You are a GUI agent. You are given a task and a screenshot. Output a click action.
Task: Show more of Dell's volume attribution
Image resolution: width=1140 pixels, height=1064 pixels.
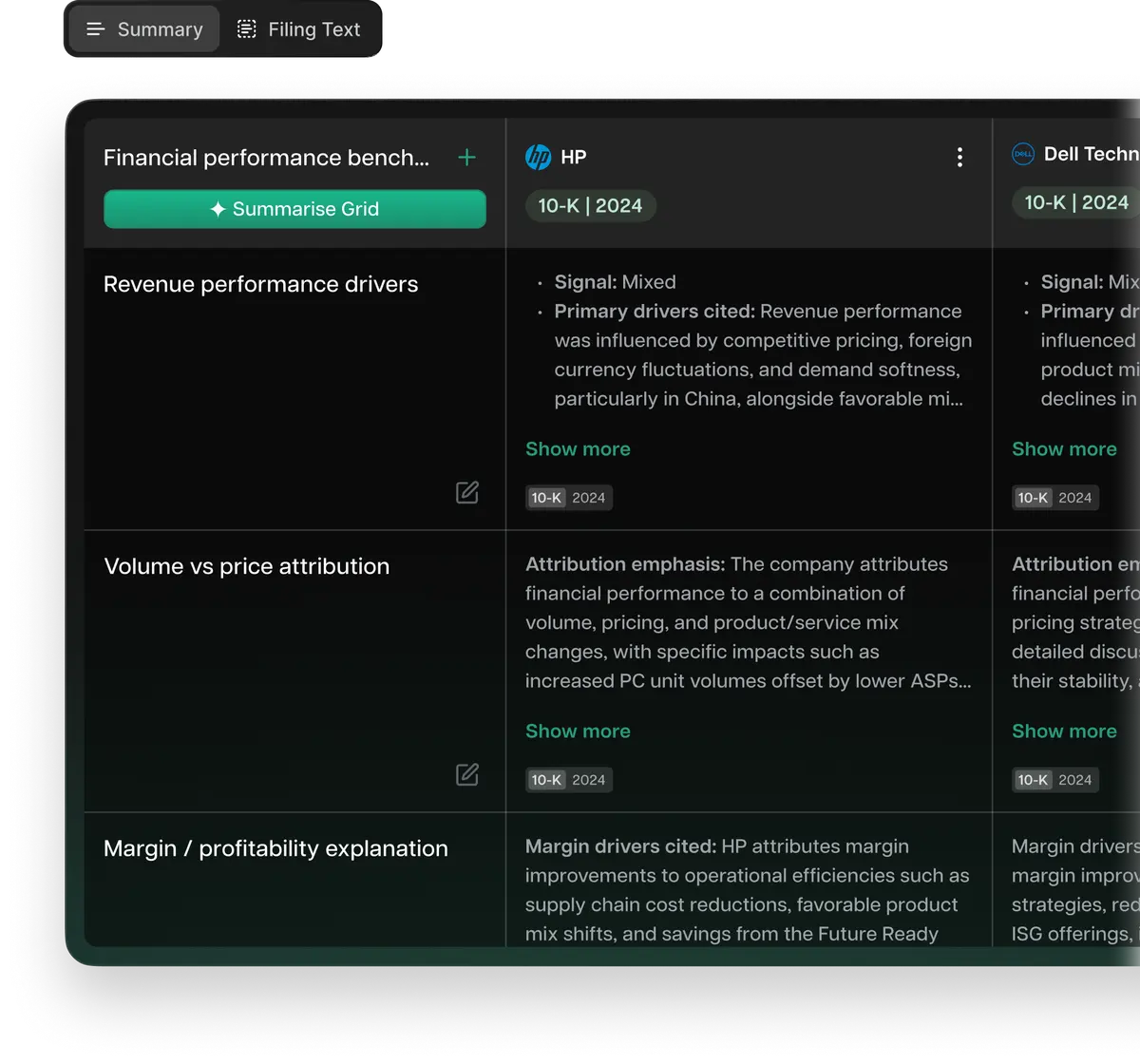pyautogui.click(x=1064, y=731)
